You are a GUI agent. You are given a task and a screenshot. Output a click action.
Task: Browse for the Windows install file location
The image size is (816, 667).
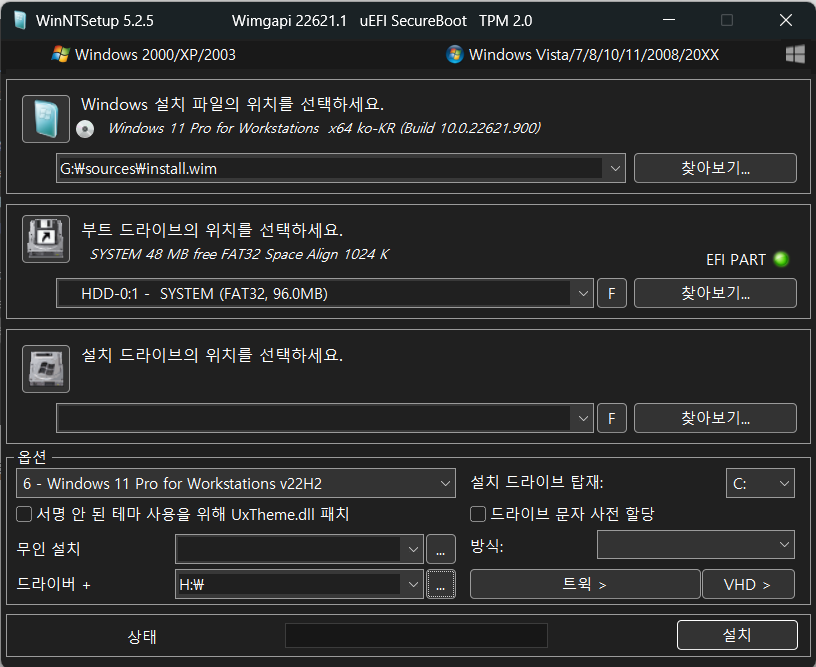715,168
